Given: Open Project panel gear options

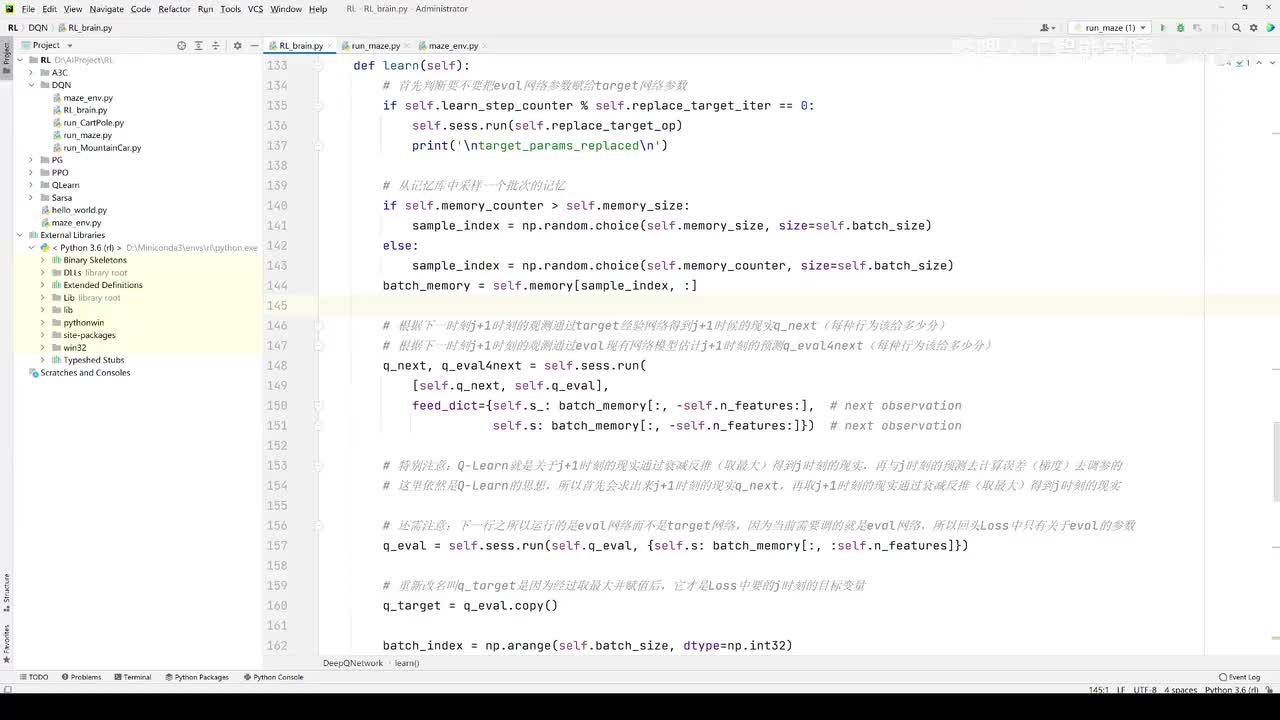Looking at the screenshot, I should point(237,45).
